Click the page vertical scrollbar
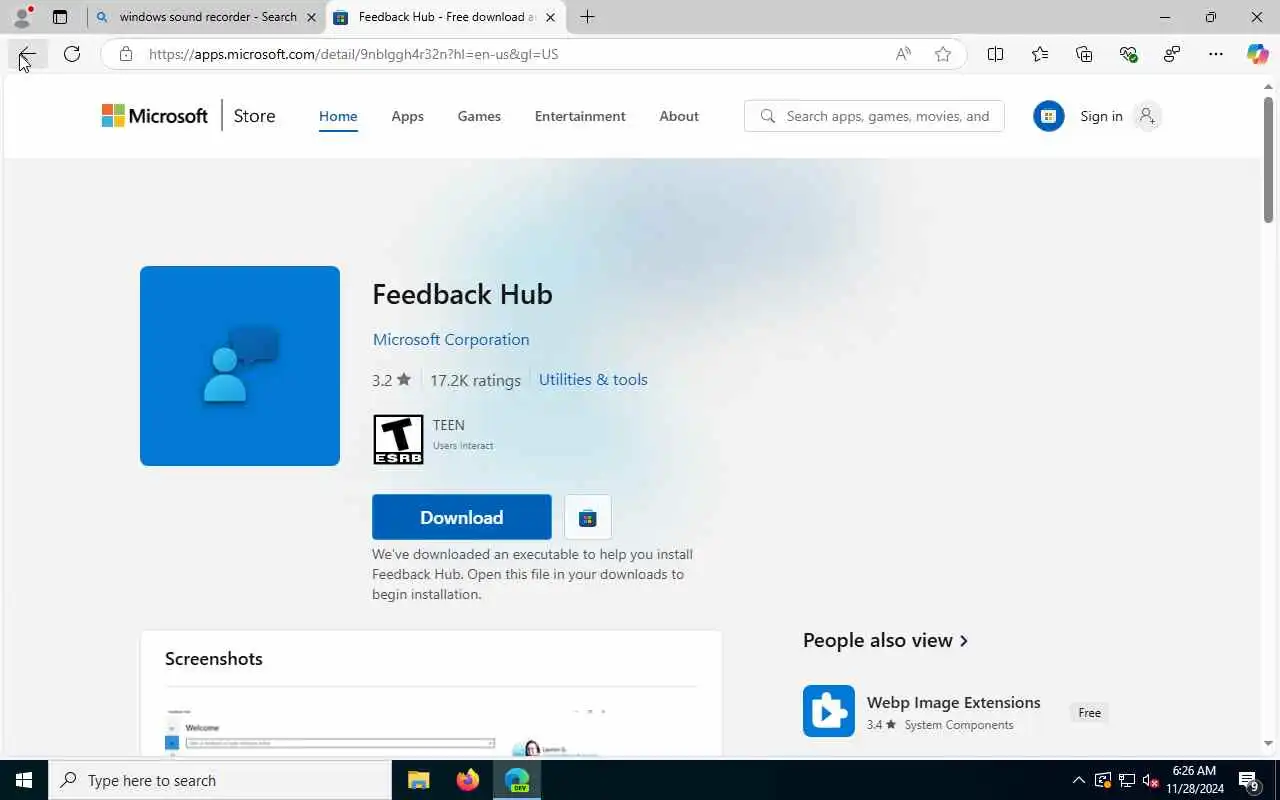The height and width of the screenshot is (800, 1280). 1268,160
